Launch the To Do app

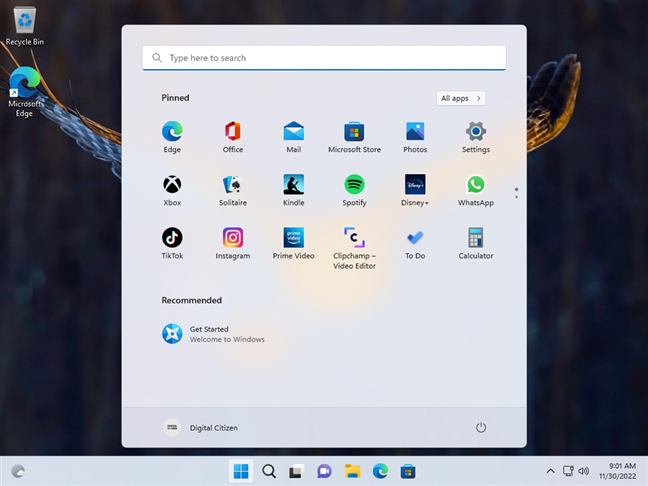(x=415, y=244)
